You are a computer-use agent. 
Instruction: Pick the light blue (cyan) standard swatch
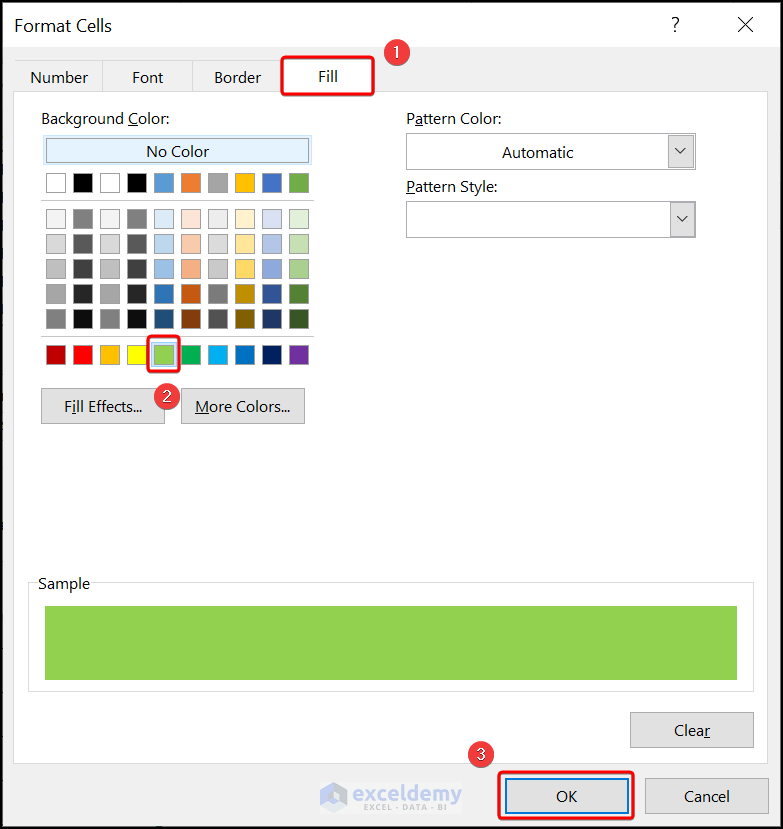point(218,355)
